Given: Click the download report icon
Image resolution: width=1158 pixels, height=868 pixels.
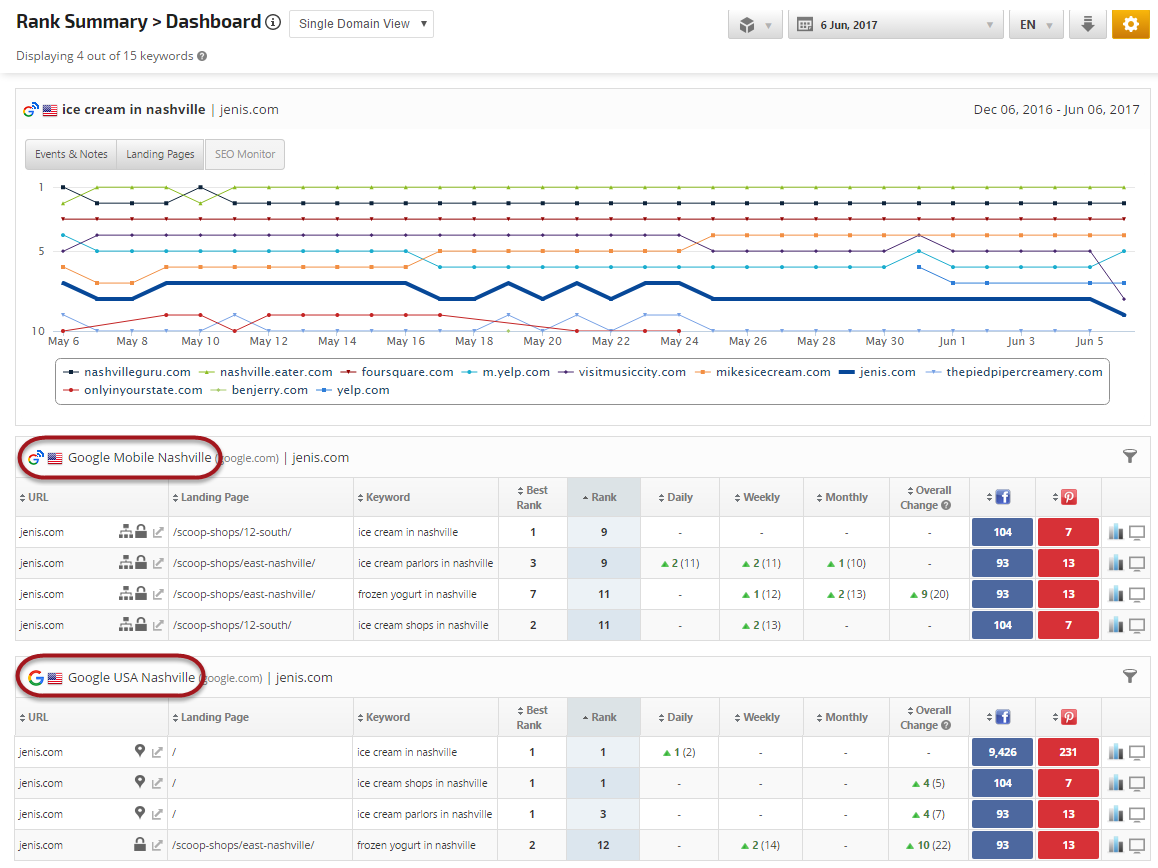Looking at the screenshot, I should click(x=1087, y=24).
